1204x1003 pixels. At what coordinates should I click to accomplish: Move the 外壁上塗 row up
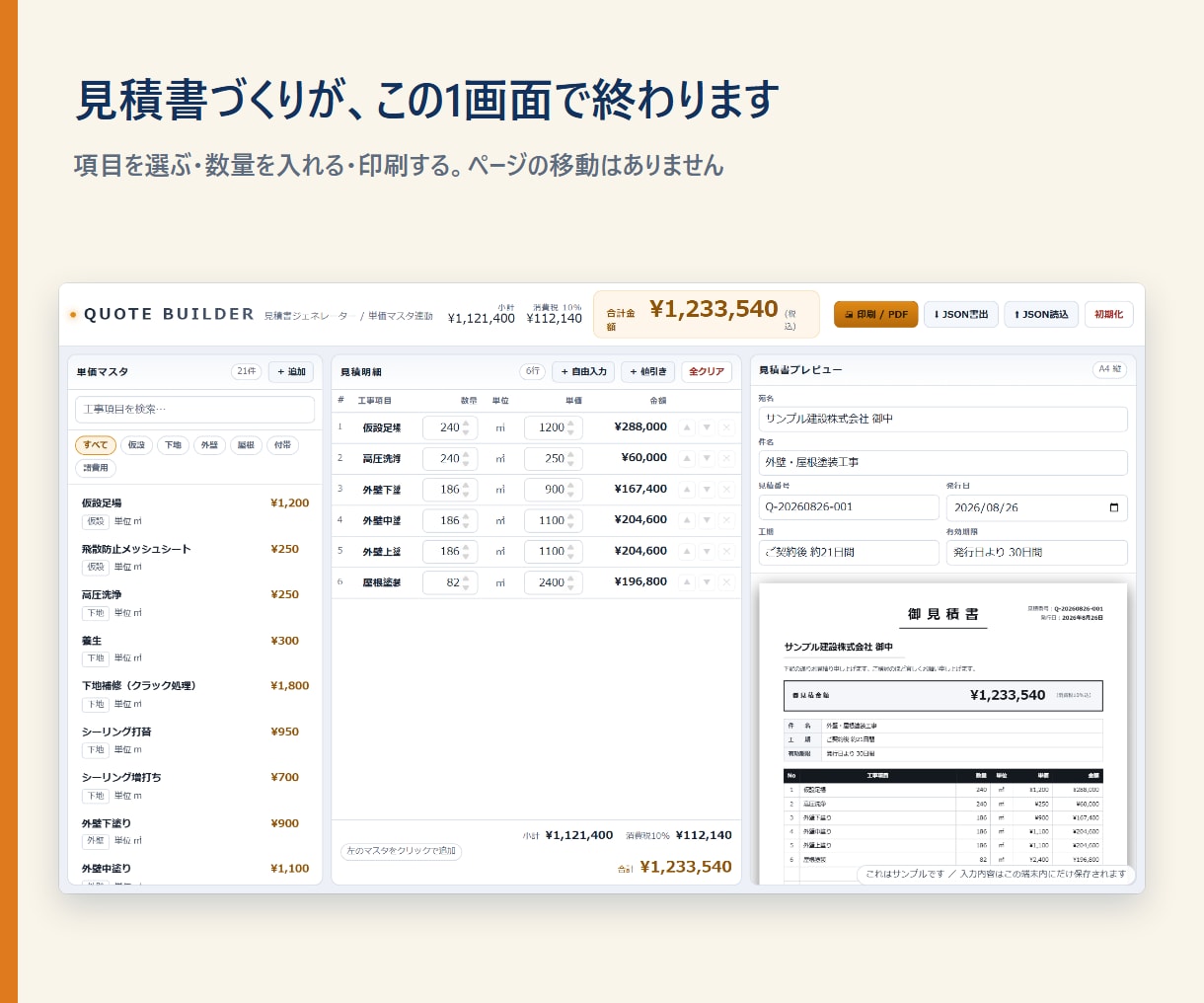tap(687, 552)
